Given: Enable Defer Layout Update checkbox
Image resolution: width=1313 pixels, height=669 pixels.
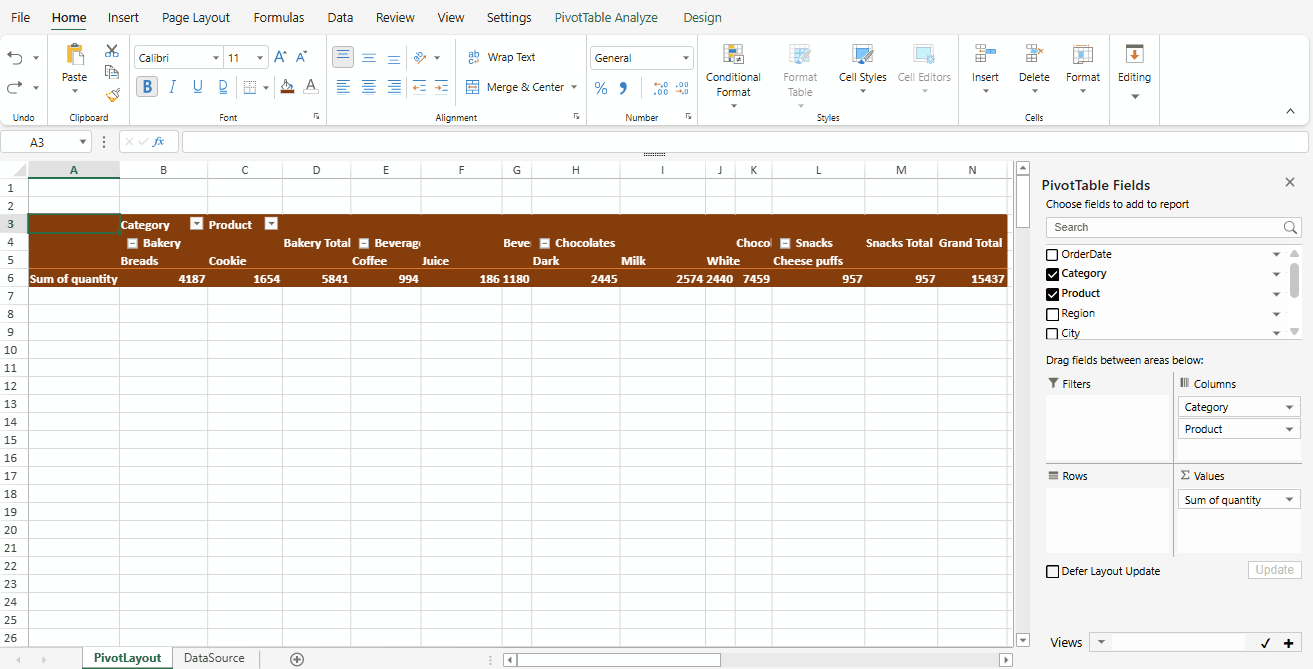Looking at the screenshot, I should tap(1052, 571).
